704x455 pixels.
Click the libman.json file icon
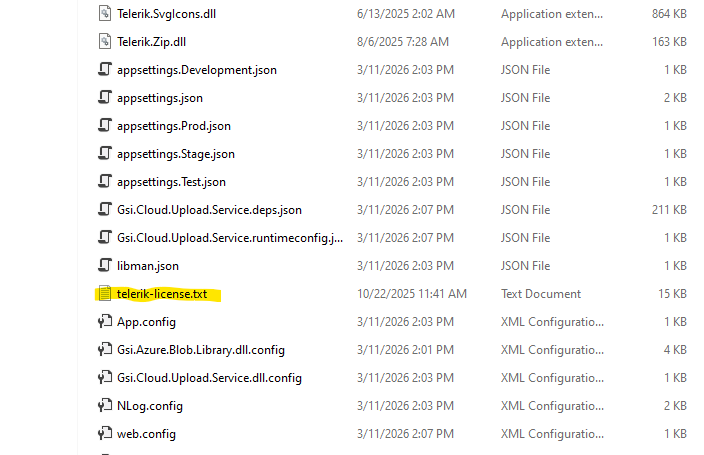pyautogui.click(x=104, y=266)
